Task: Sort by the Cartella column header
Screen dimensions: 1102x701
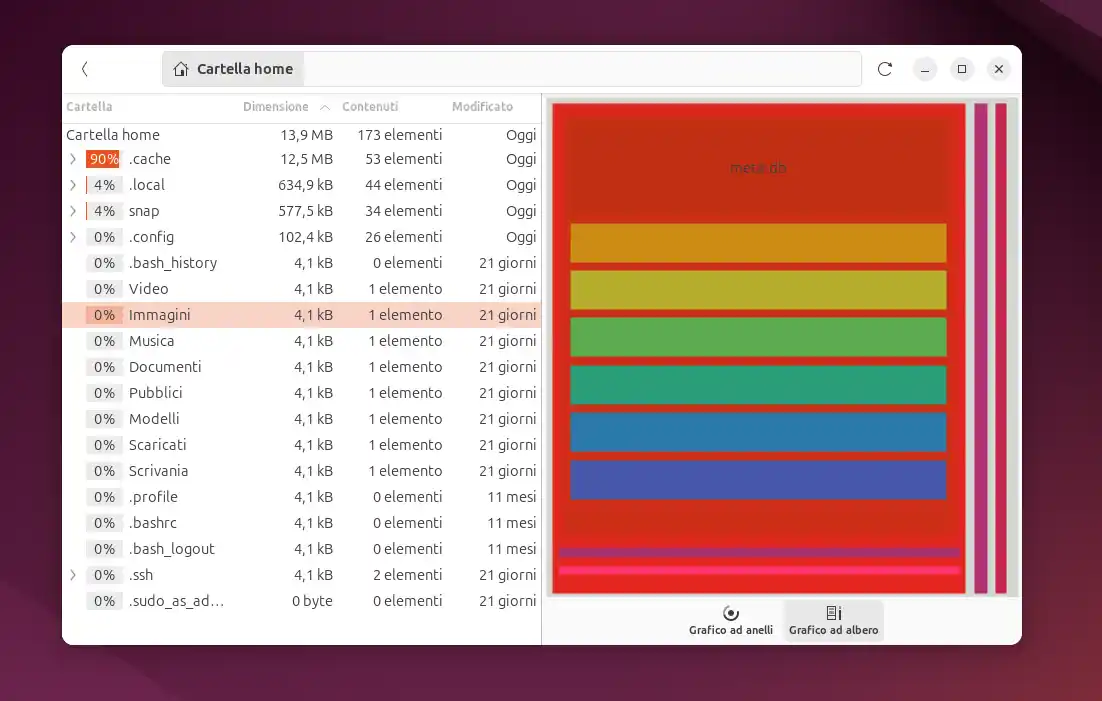Action: (x=89, y=107)
